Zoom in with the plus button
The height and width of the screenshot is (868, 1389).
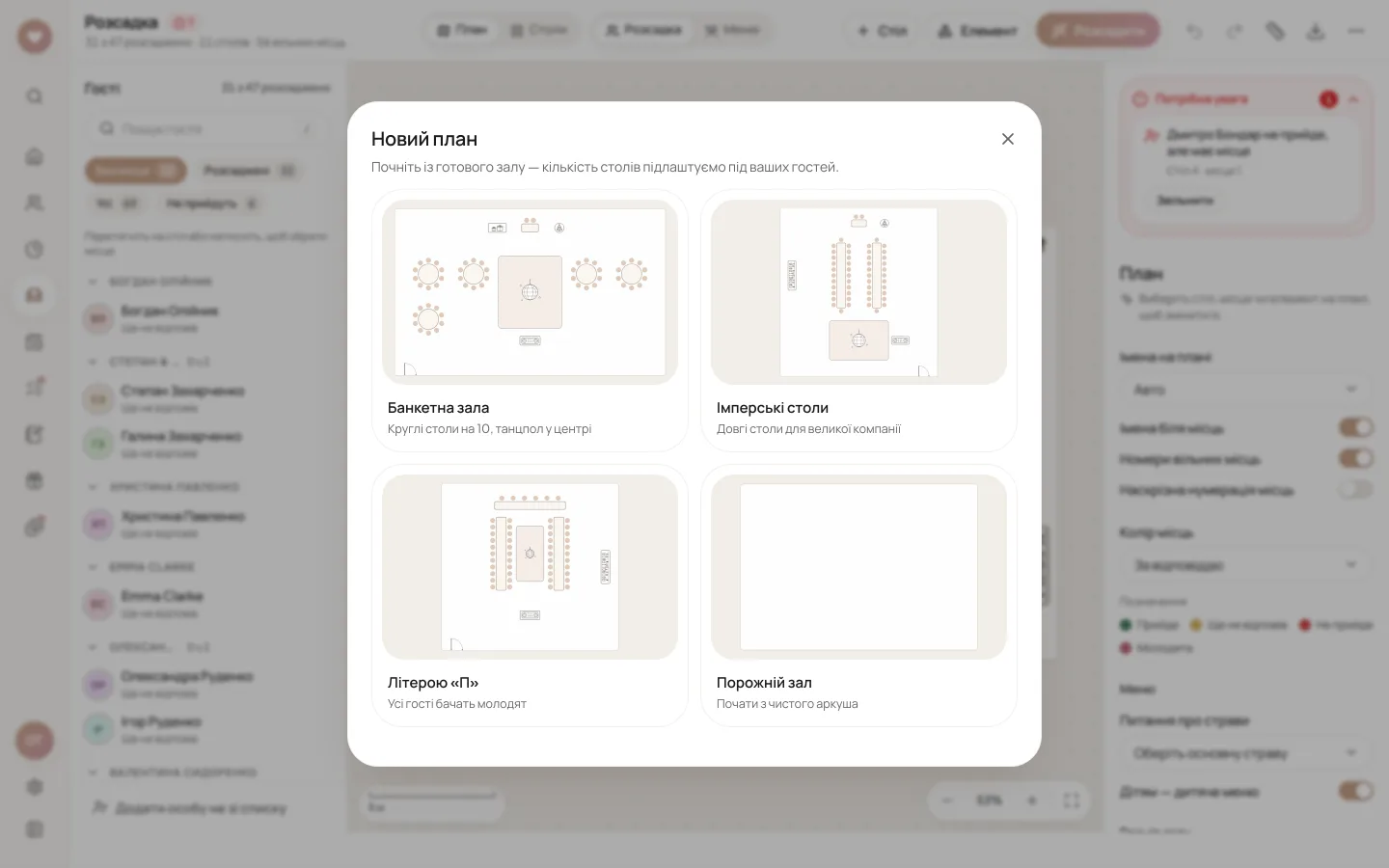(1032, 800)
